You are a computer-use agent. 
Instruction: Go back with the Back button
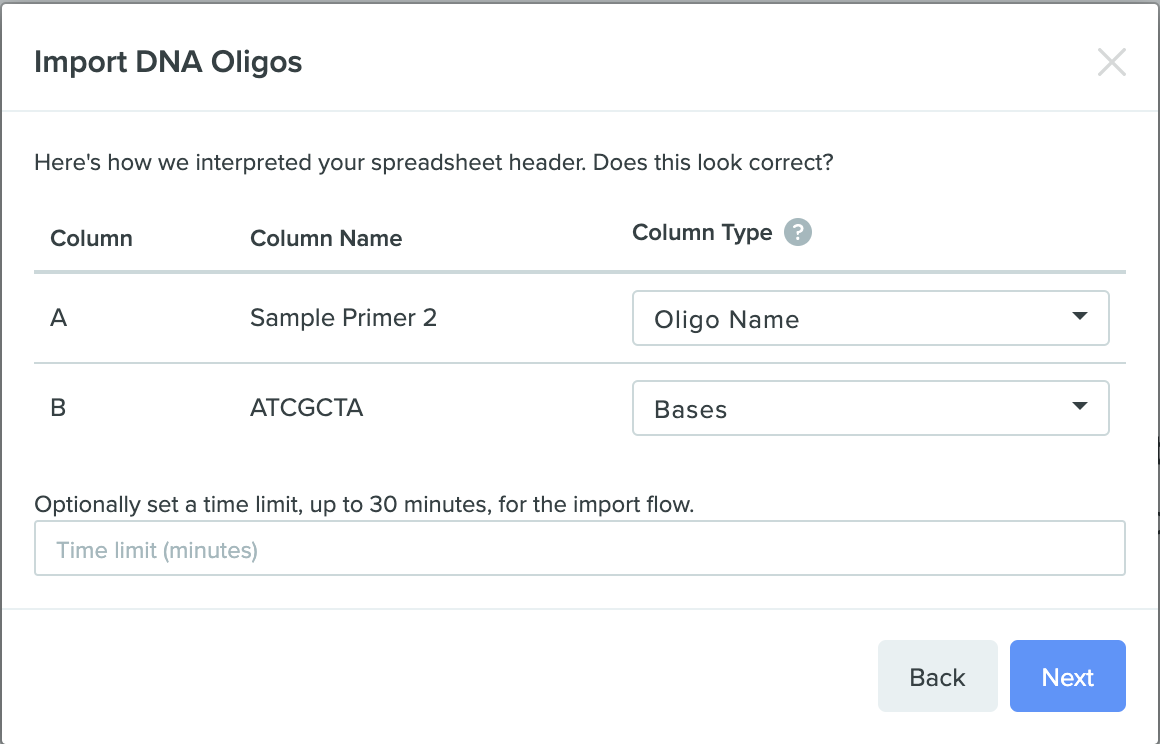pyautogui.click(x=937, y=676)
